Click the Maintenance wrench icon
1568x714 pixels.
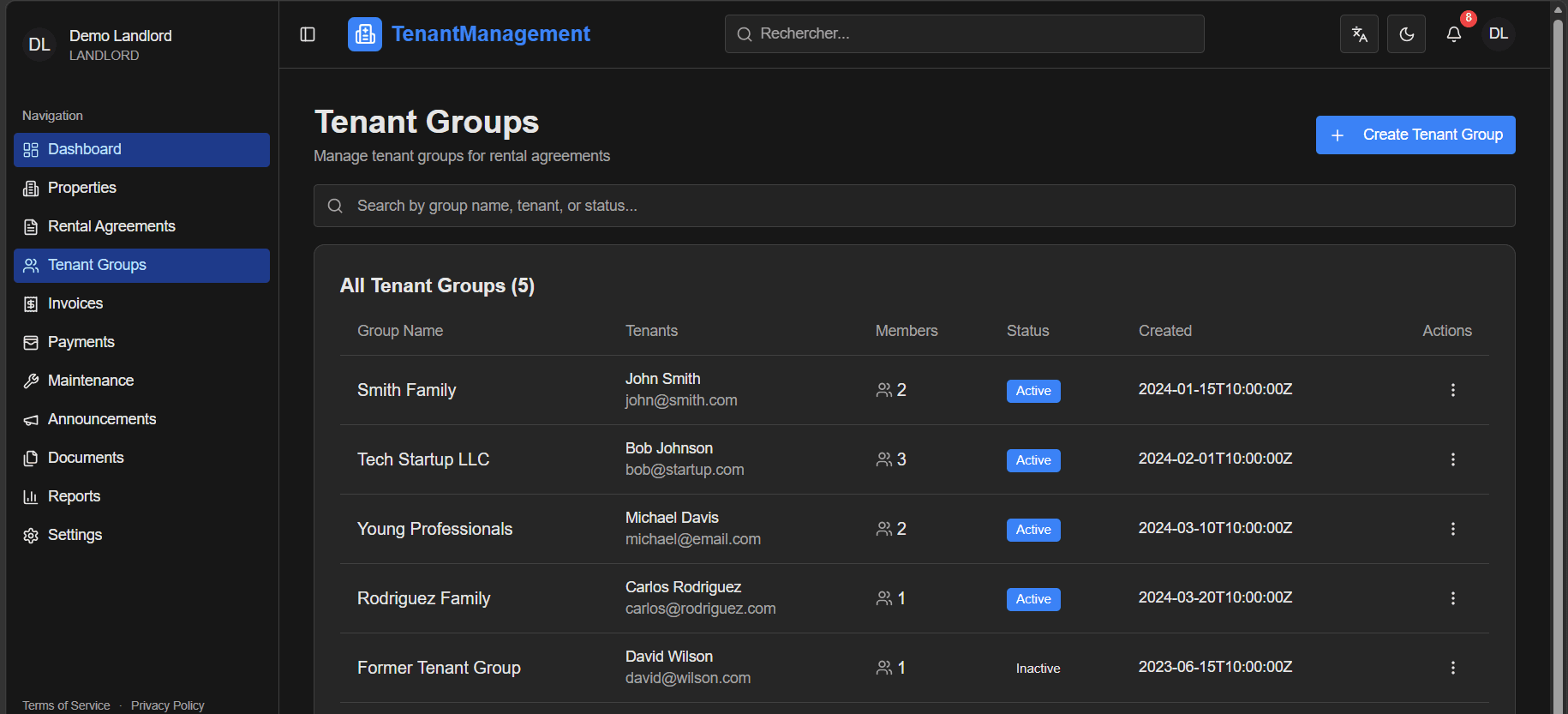pyautogui.click(x=31, y=381)
